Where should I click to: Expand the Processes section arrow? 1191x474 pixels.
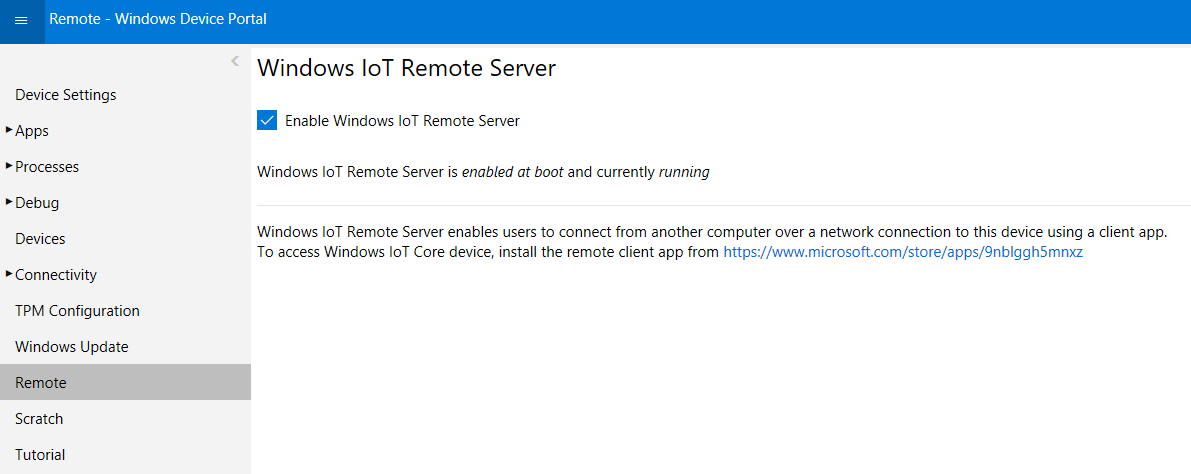click(x=9, y=166)
